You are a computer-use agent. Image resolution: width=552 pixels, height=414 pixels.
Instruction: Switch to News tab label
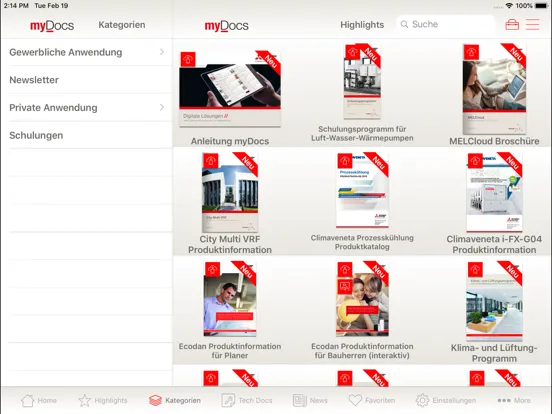click(x=319, y=400)
